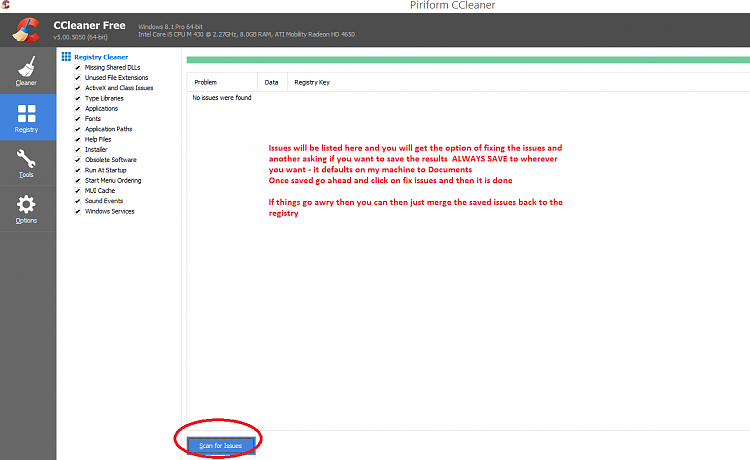Click the 'No issues were found' text

click(222, 98)
